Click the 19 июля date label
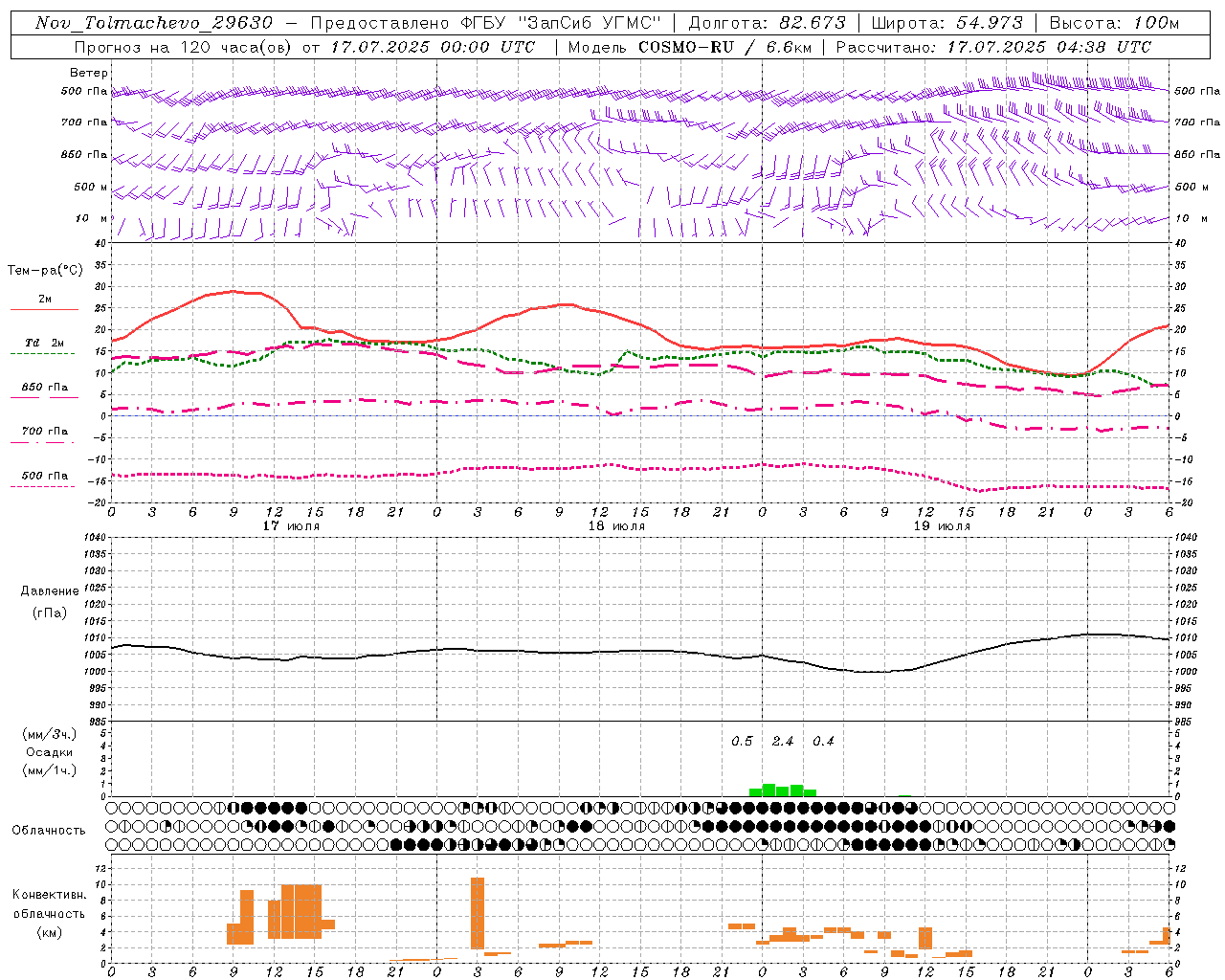 pos(942,526)
